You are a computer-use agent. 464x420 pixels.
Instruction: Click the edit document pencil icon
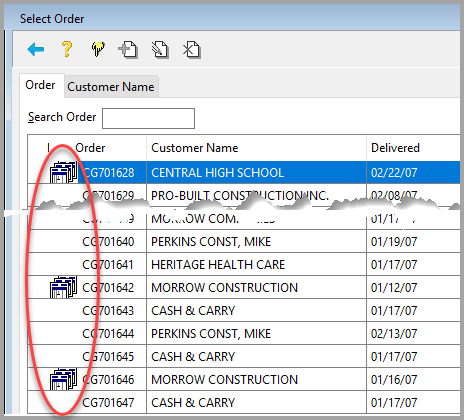point(160,50)
